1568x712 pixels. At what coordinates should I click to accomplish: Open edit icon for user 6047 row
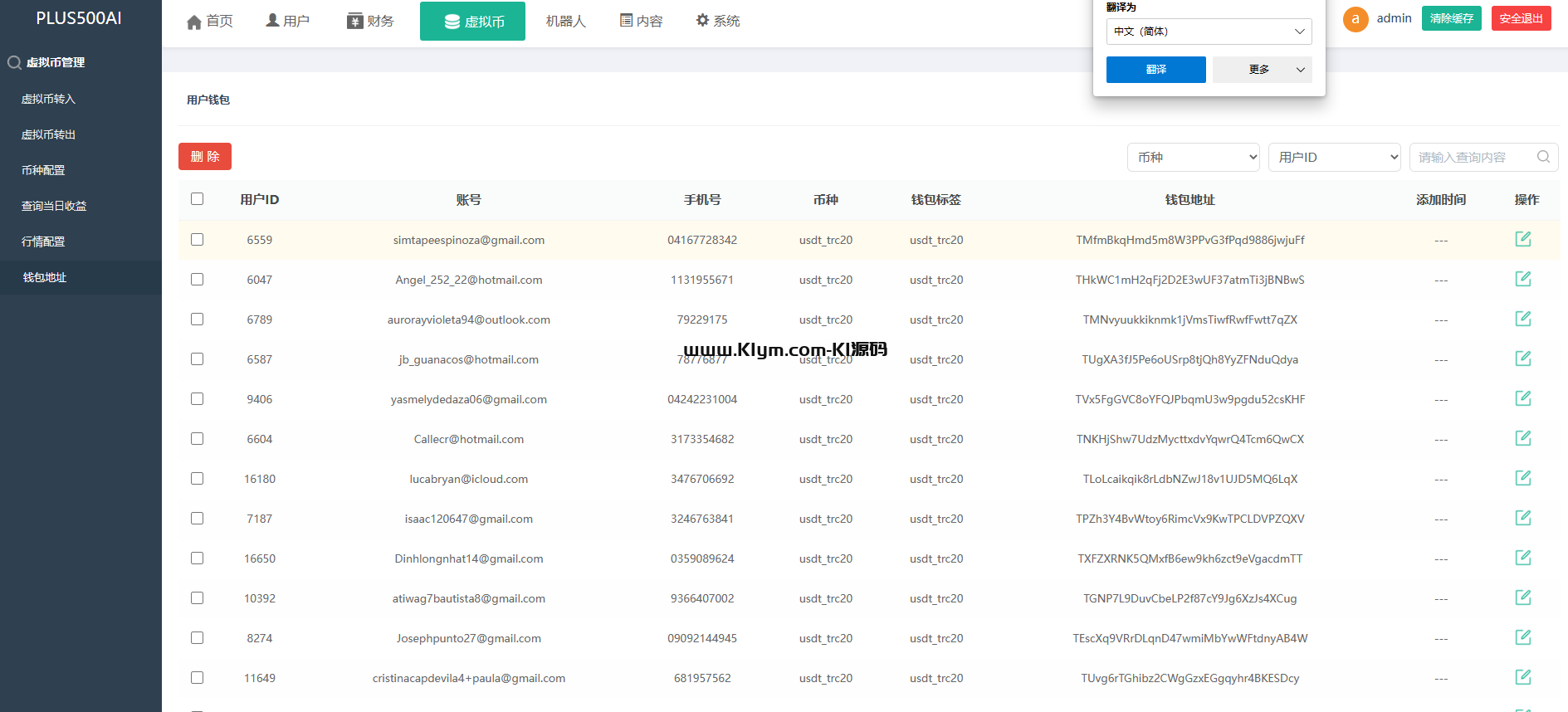coord(1522,279)
